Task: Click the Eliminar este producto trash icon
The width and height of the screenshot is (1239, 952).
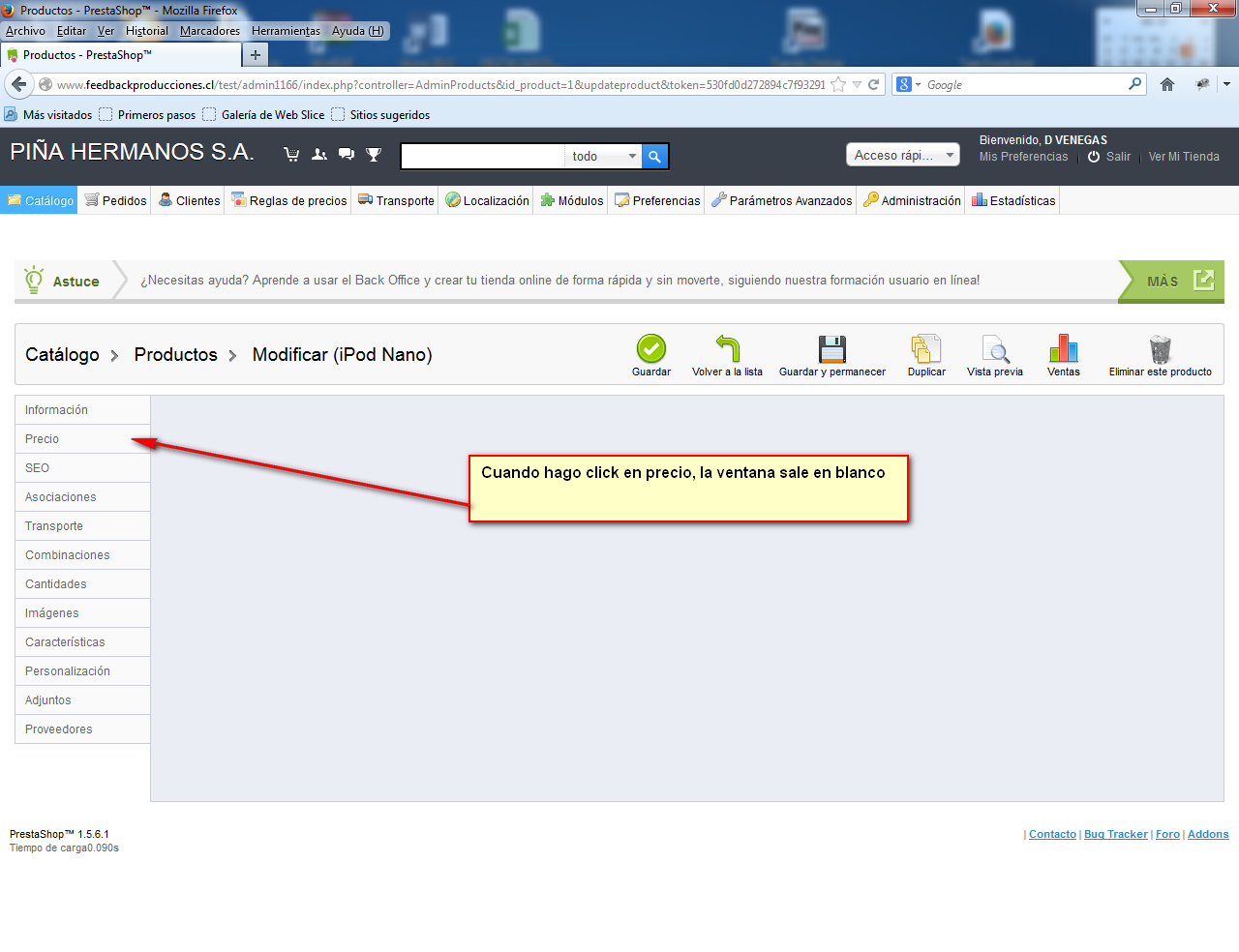Action: (x=1161, y=348)
